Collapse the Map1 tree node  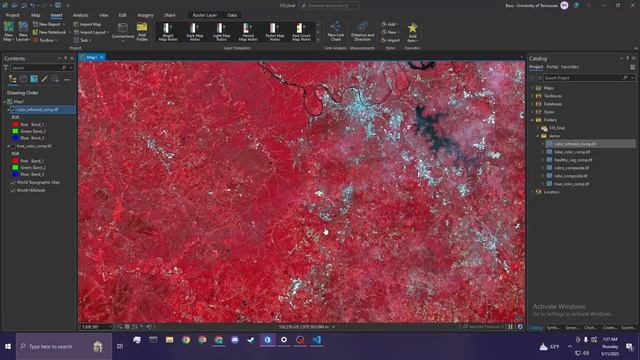[5, 102]
